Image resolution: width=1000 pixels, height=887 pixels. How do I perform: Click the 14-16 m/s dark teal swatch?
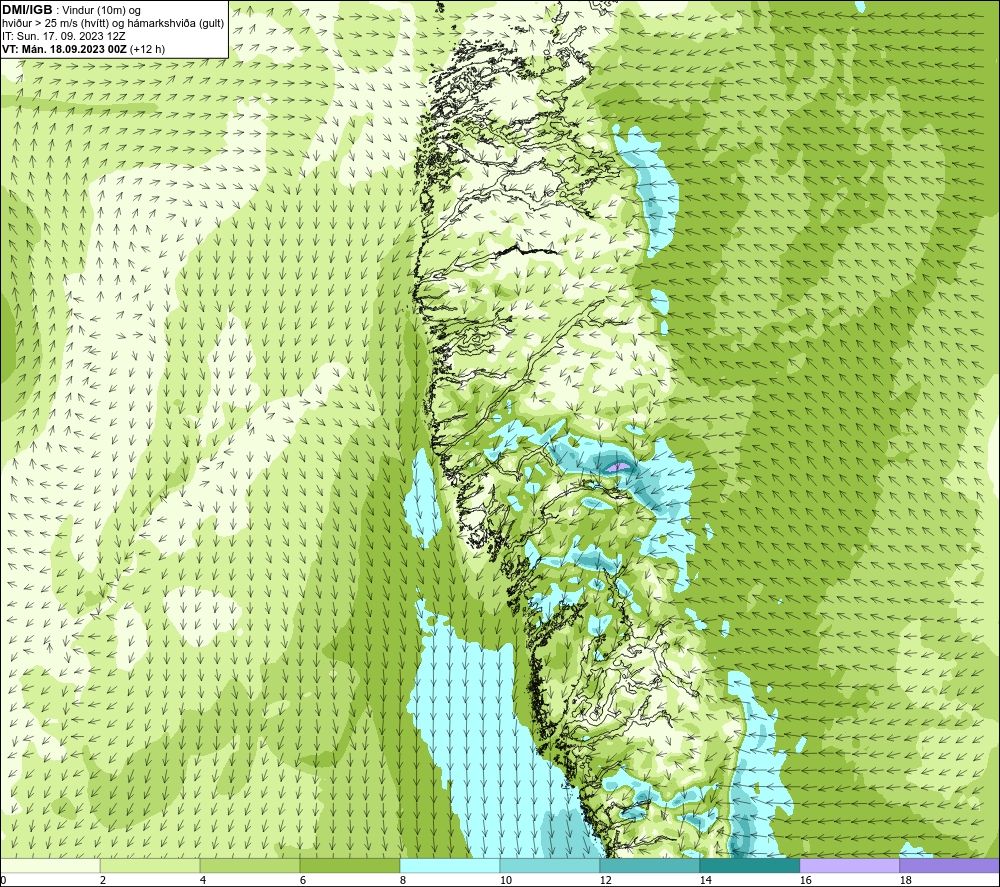(750, 865)
